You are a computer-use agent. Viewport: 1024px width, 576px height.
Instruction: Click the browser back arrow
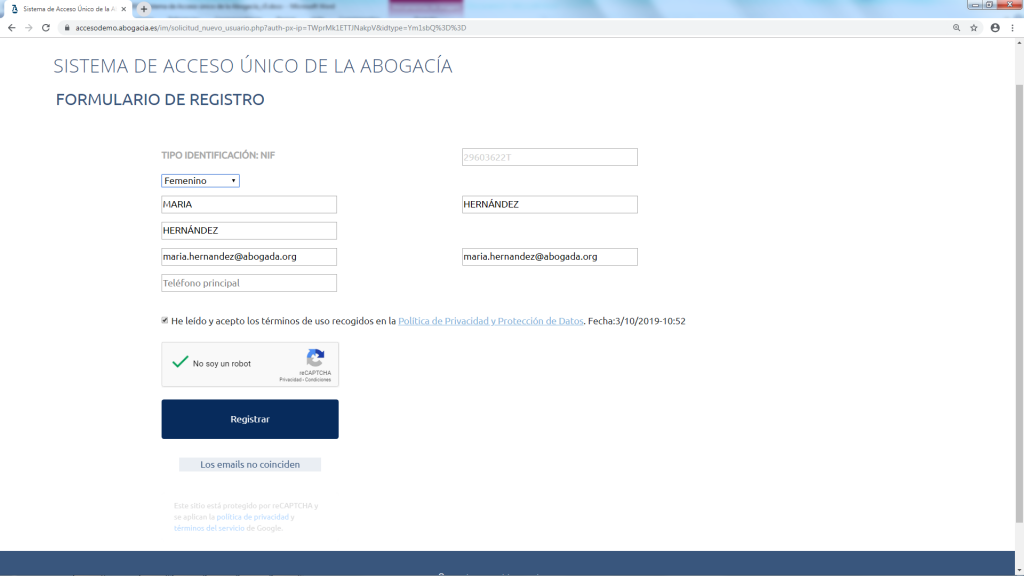coord(11,28)
